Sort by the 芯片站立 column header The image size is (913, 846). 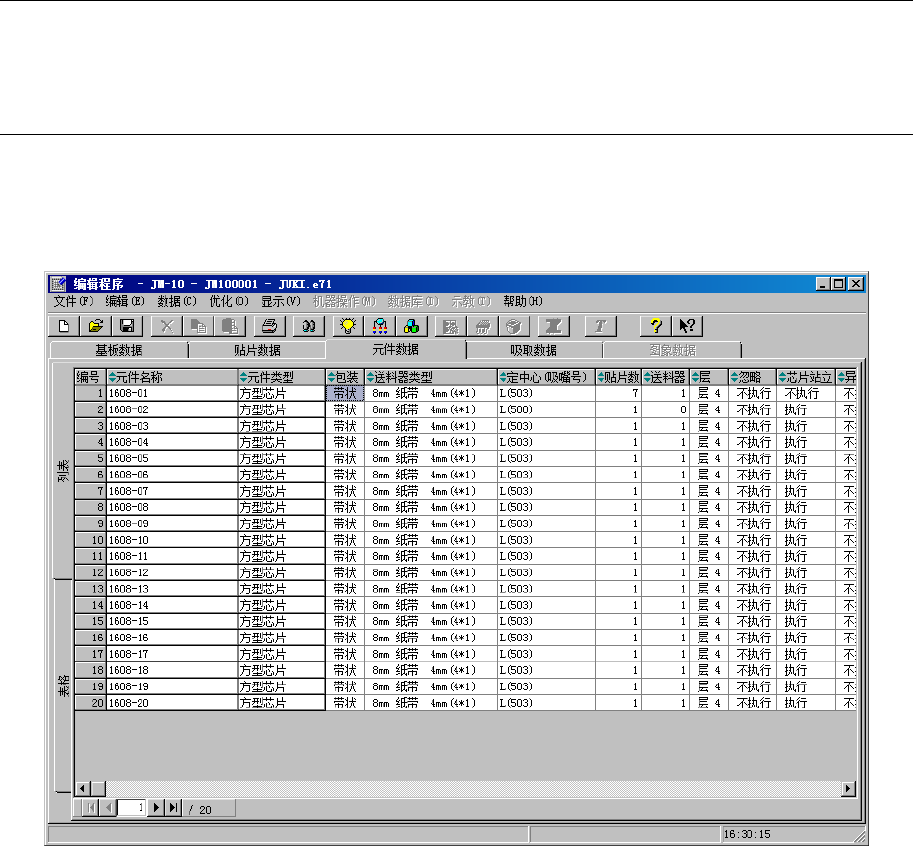click(806, 377)
